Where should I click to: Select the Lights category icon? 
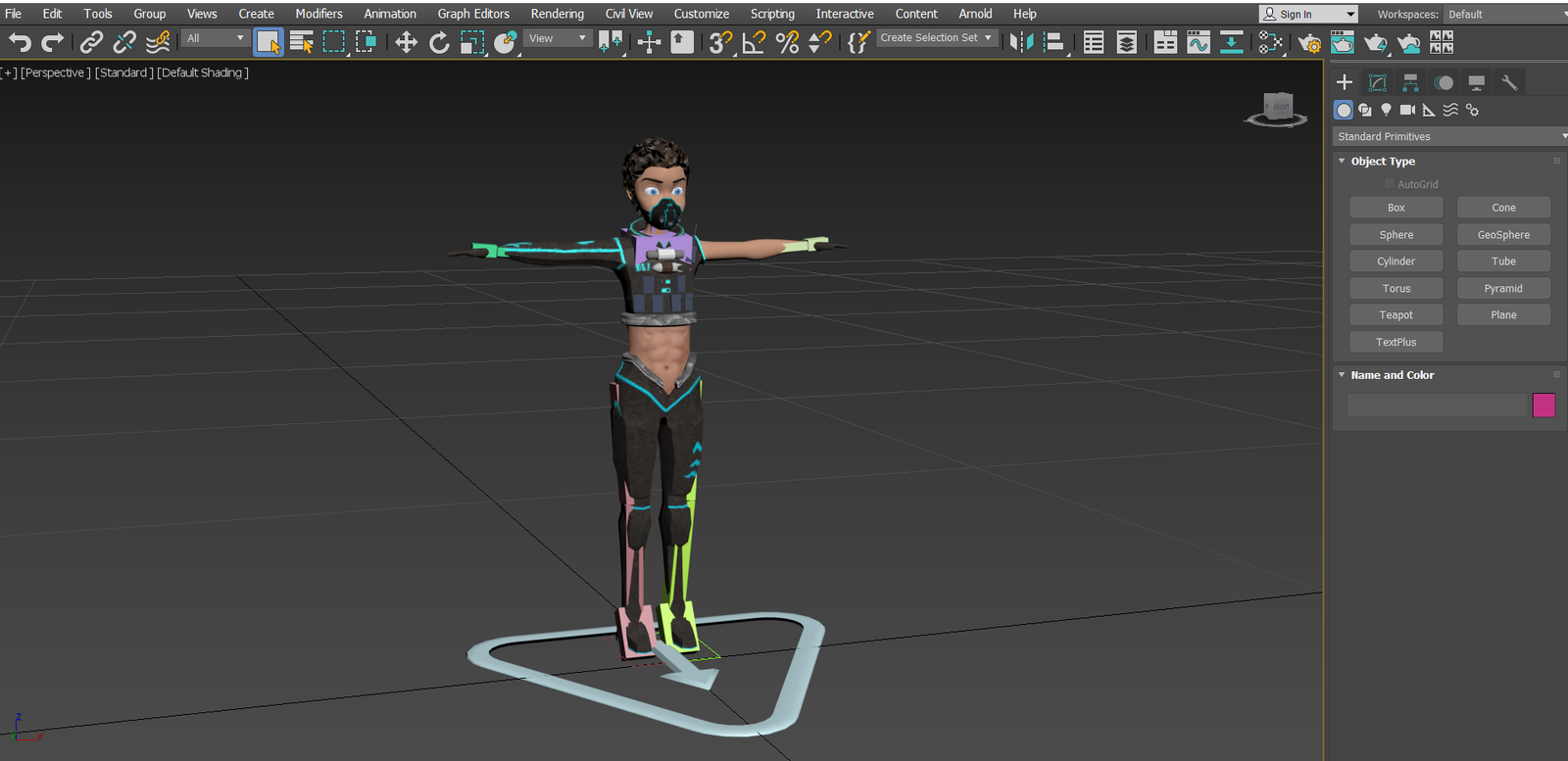(x=1386, y=110)
